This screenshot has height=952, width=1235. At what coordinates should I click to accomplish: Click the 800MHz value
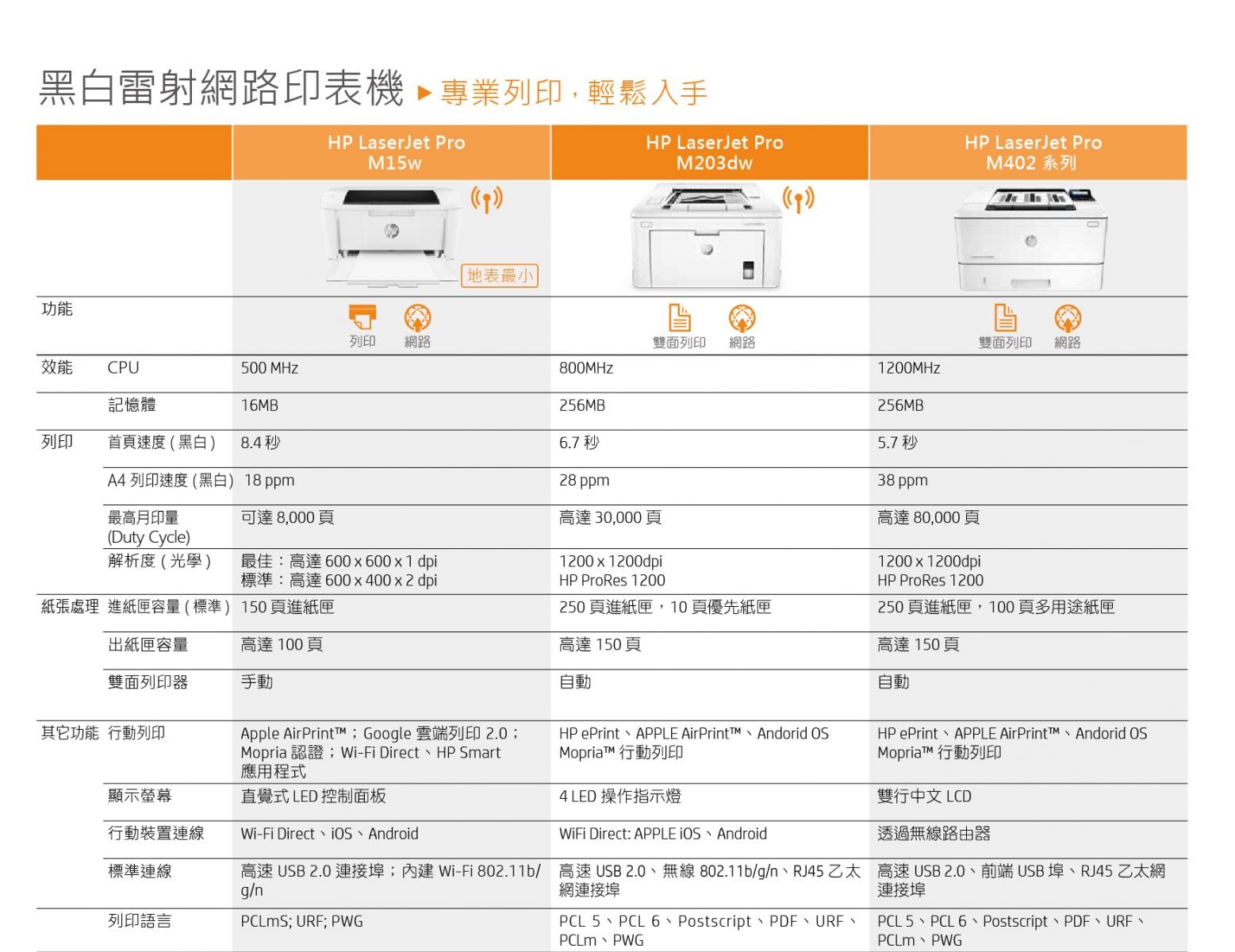point(586,367)
